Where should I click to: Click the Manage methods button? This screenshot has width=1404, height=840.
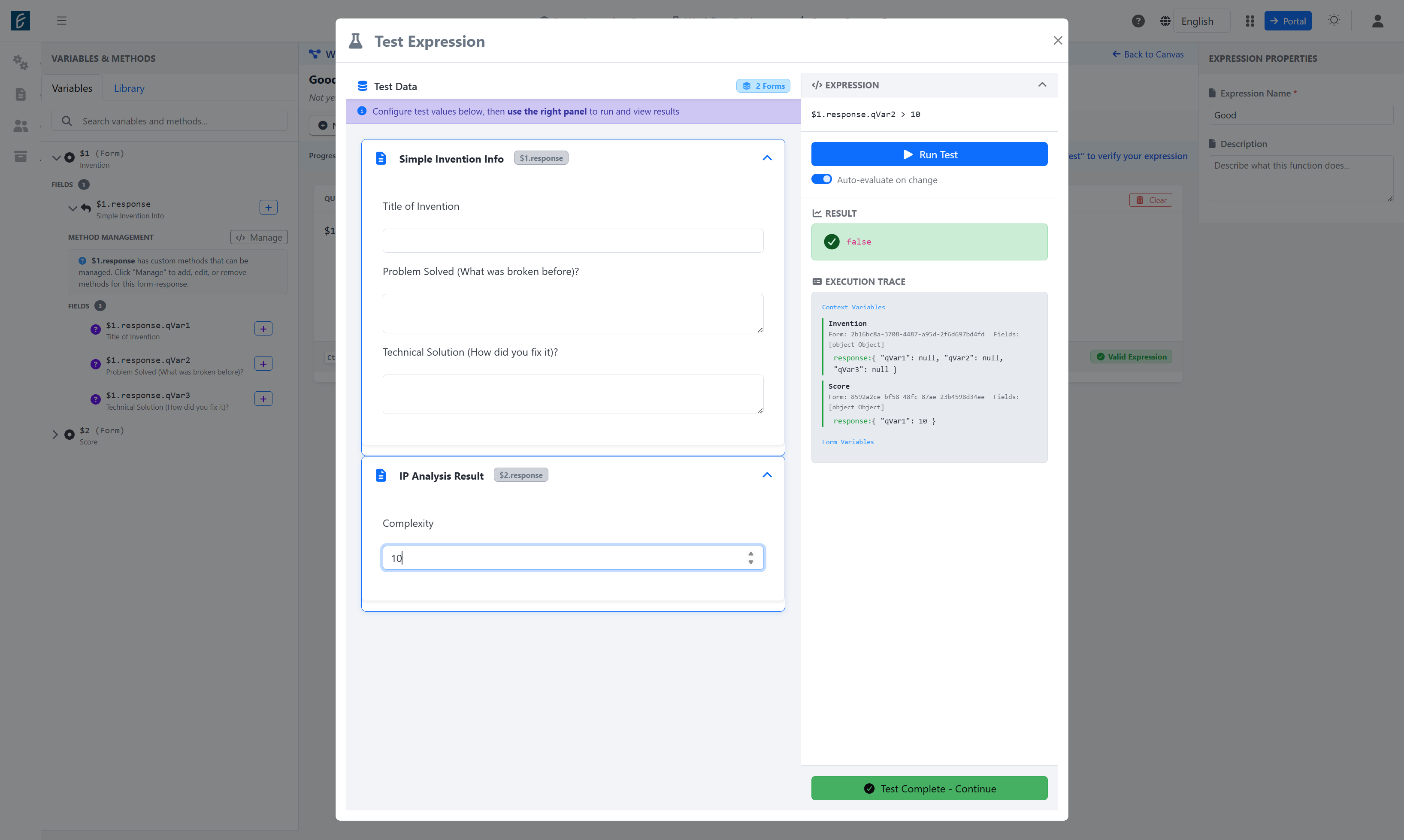coord(259,238)
